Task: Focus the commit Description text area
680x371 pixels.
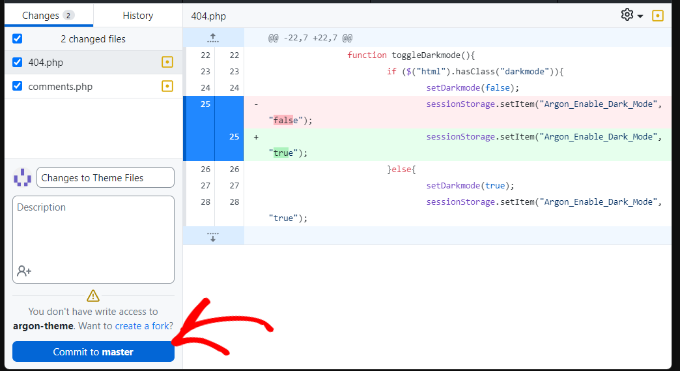Action: point(93,239)
